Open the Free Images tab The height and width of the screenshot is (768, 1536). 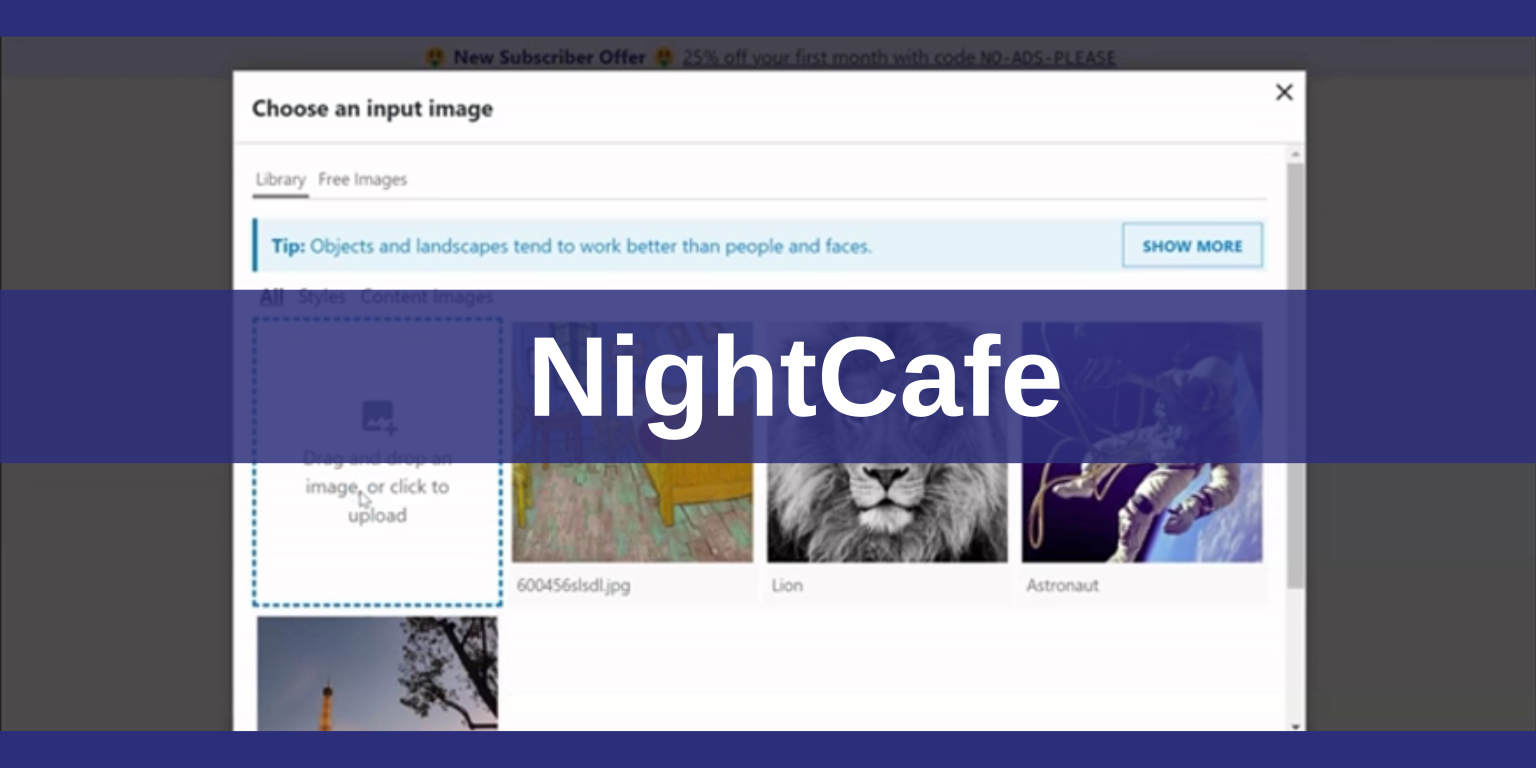point(363,180)
